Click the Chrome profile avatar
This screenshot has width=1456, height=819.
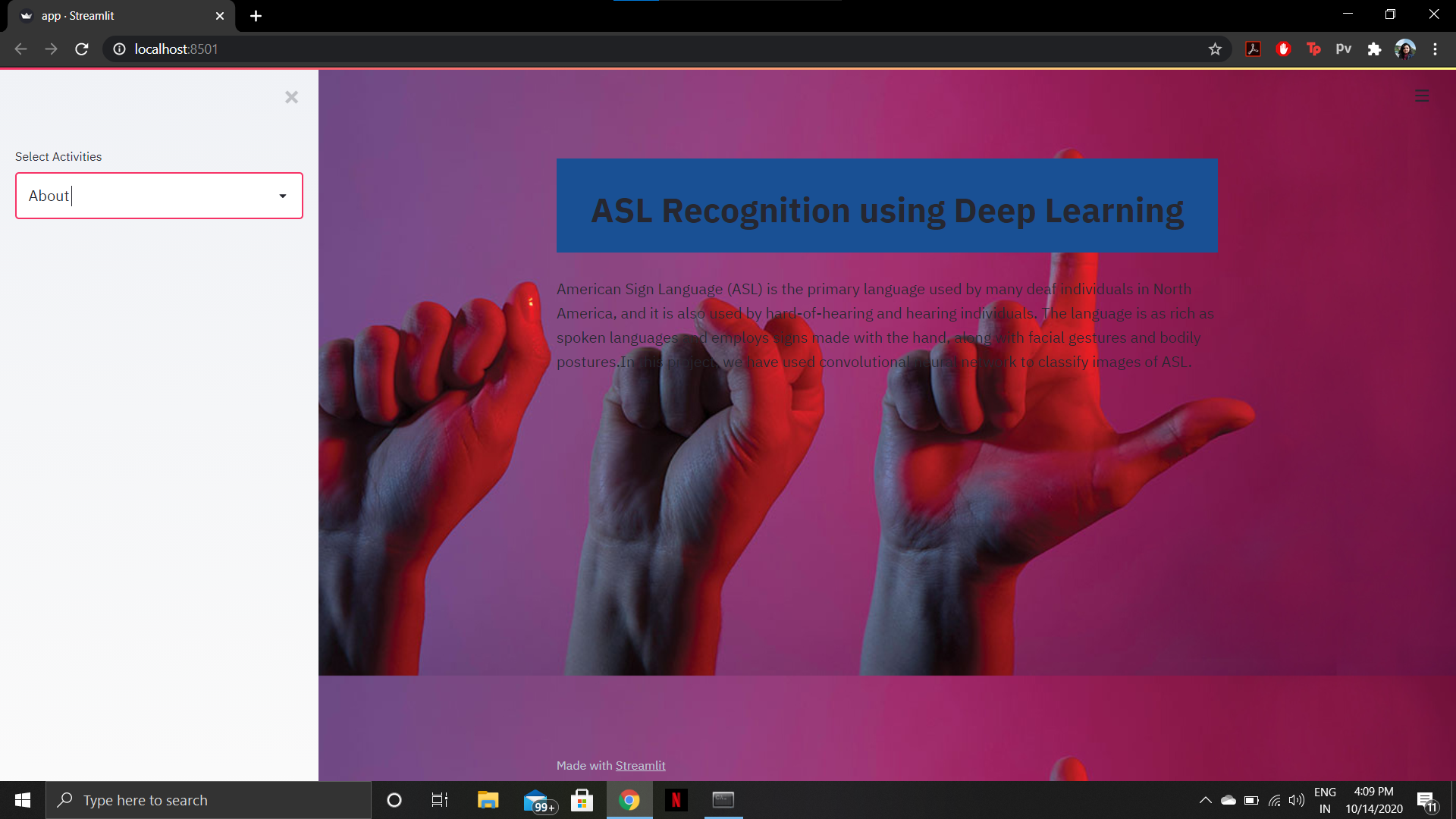(x=1404, y=49)
